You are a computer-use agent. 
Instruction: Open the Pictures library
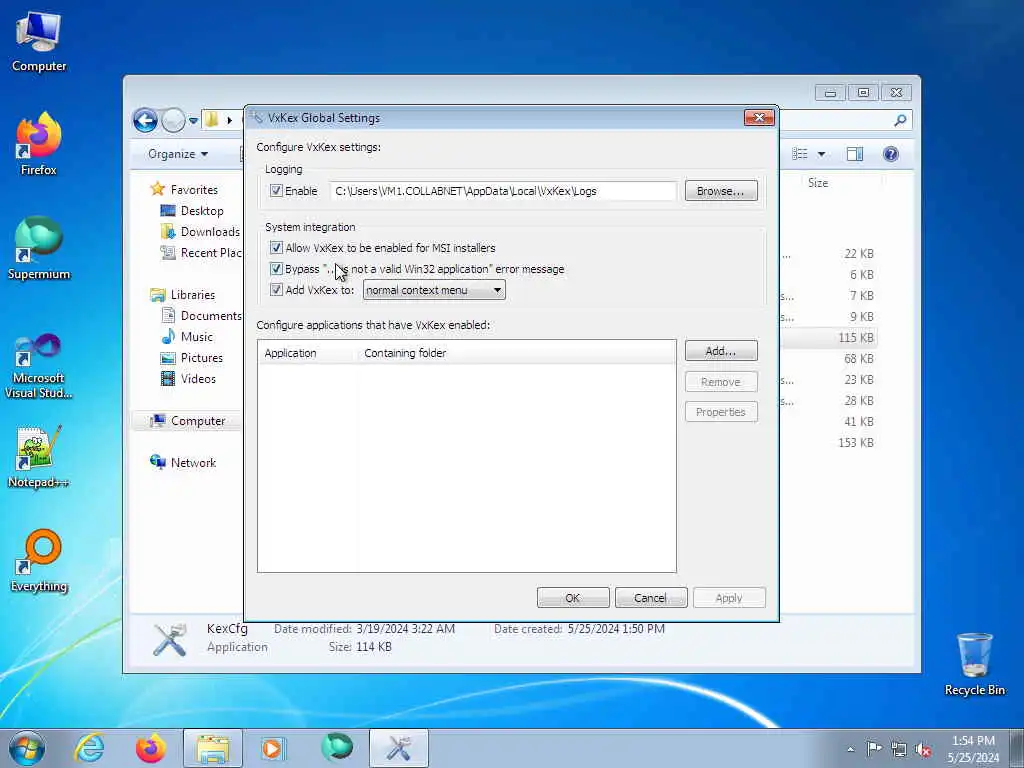point(201,358)
